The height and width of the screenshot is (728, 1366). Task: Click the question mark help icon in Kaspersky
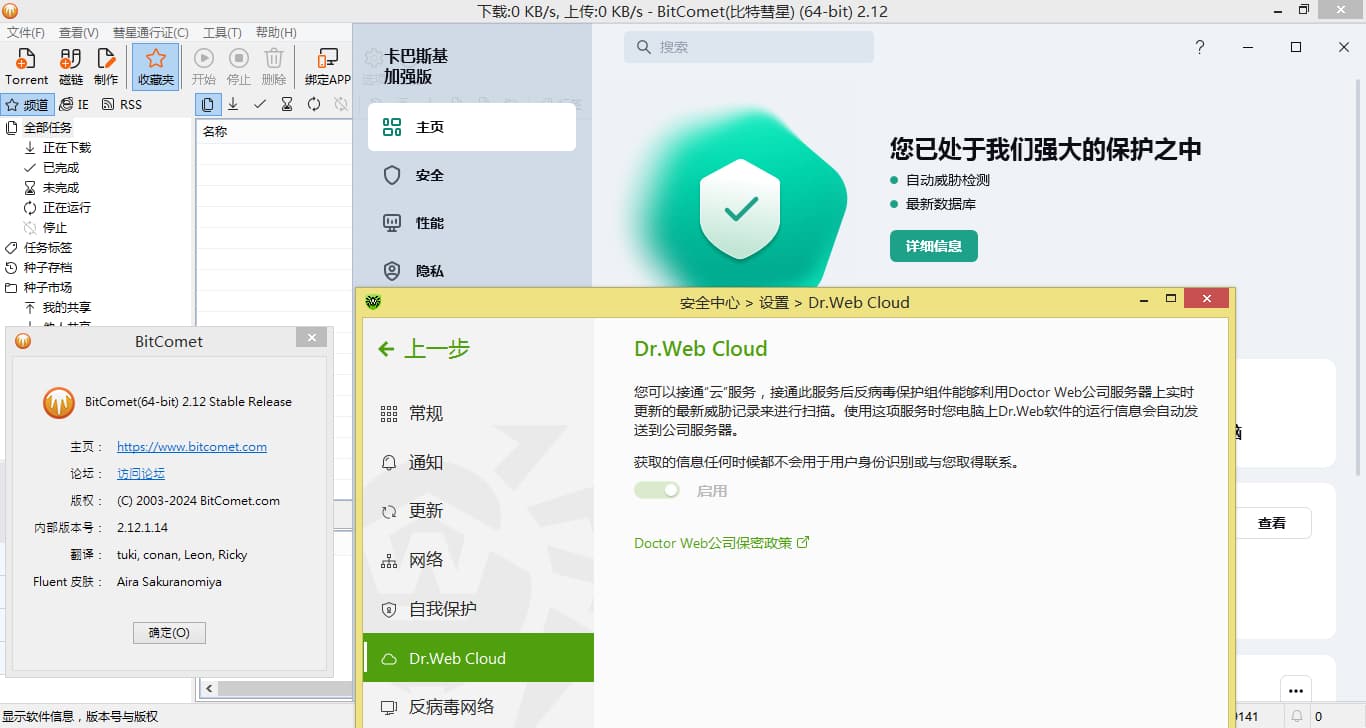click(1200, 47)
